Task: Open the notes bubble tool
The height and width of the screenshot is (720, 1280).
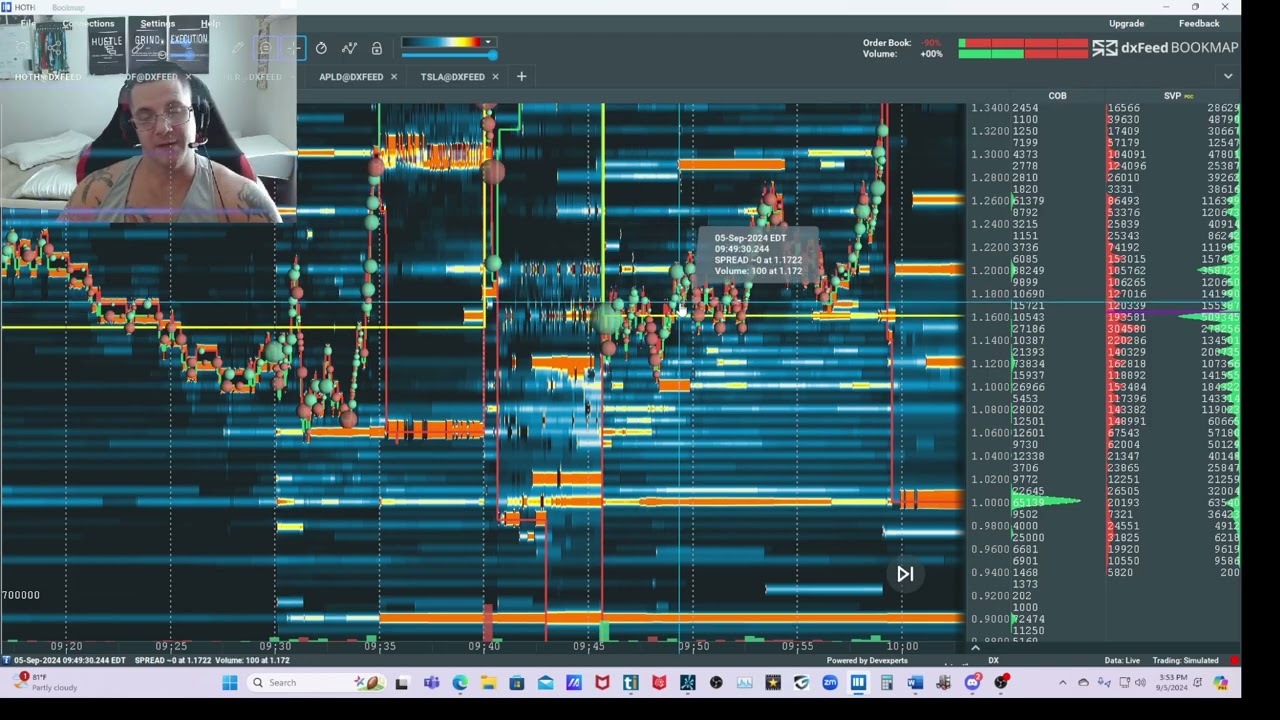Action: click(265, 48)
